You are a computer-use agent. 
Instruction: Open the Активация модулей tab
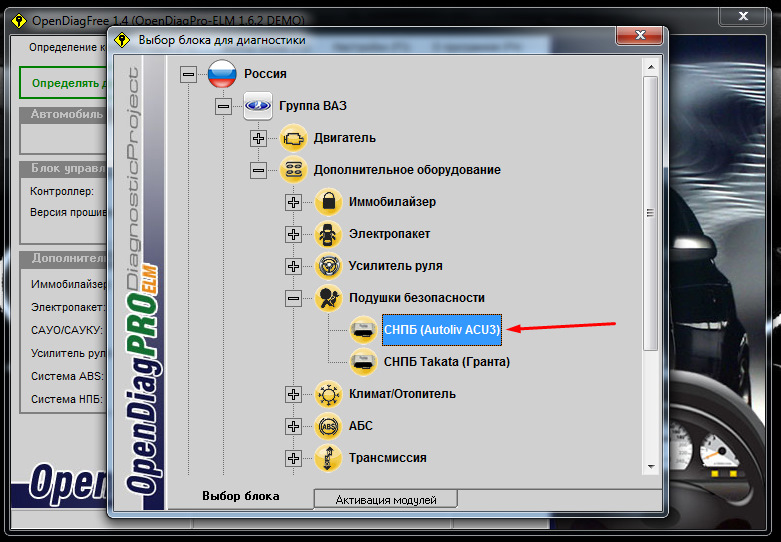coord(386,500)
